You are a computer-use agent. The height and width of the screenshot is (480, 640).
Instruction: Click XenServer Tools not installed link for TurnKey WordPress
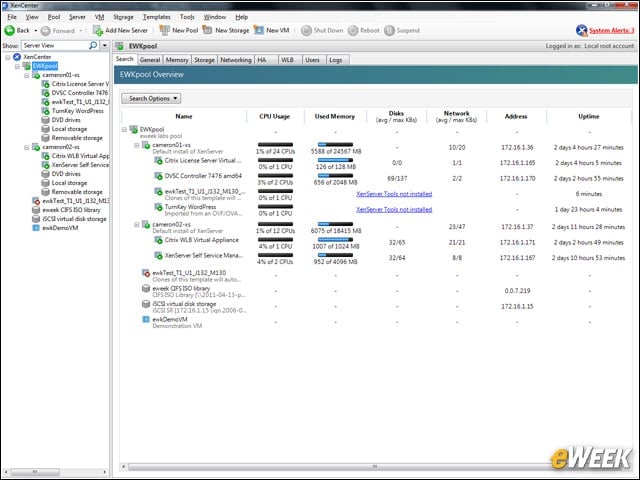(394, 210)
